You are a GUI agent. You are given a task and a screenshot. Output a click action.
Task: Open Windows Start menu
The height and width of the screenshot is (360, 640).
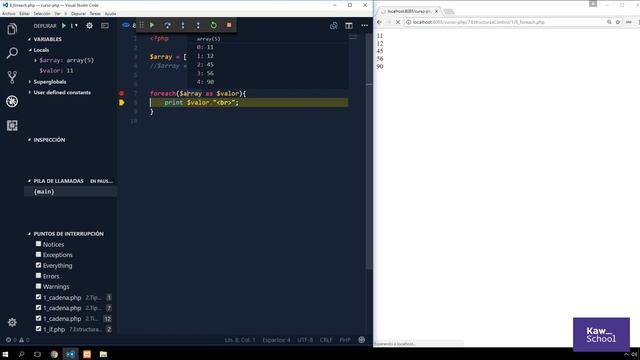point(5,354)
